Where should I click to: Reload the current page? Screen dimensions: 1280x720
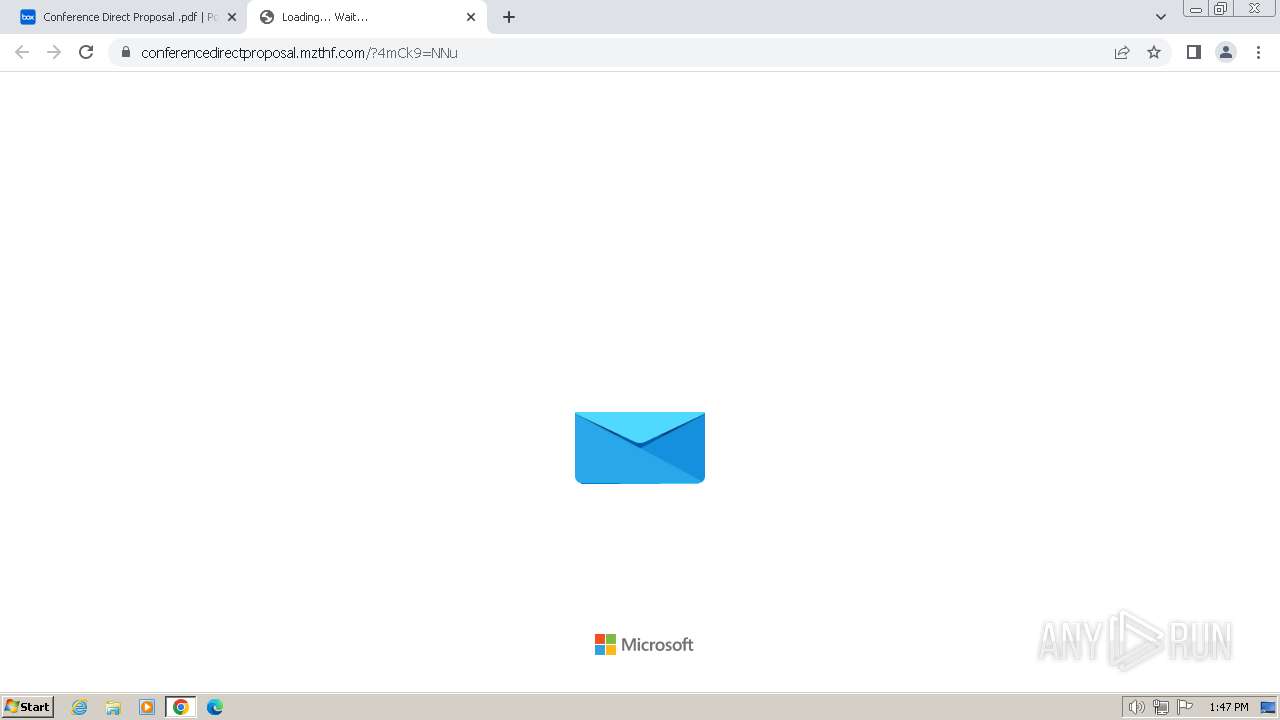[x=86, y=52]
